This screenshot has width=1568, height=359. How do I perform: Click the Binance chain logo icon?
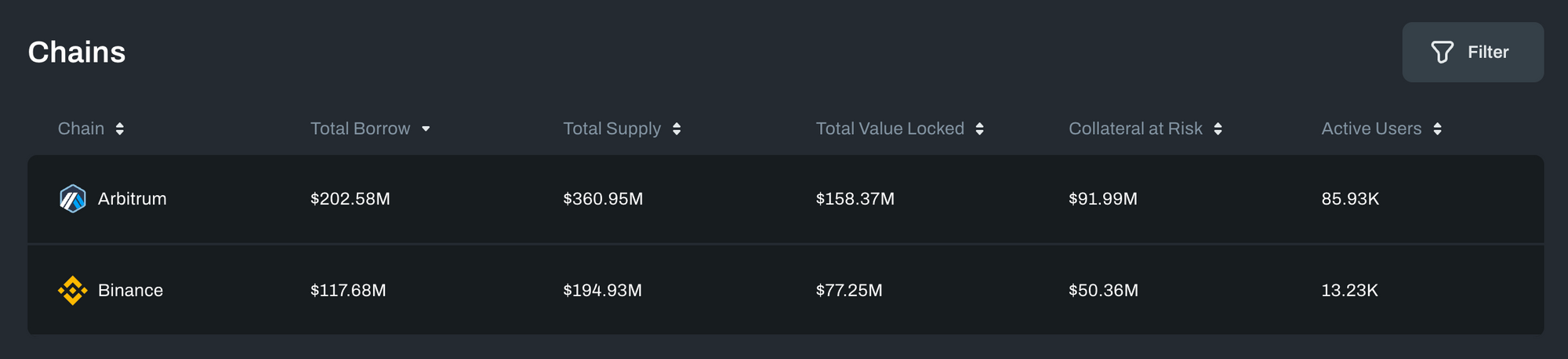tap(73, 291)
